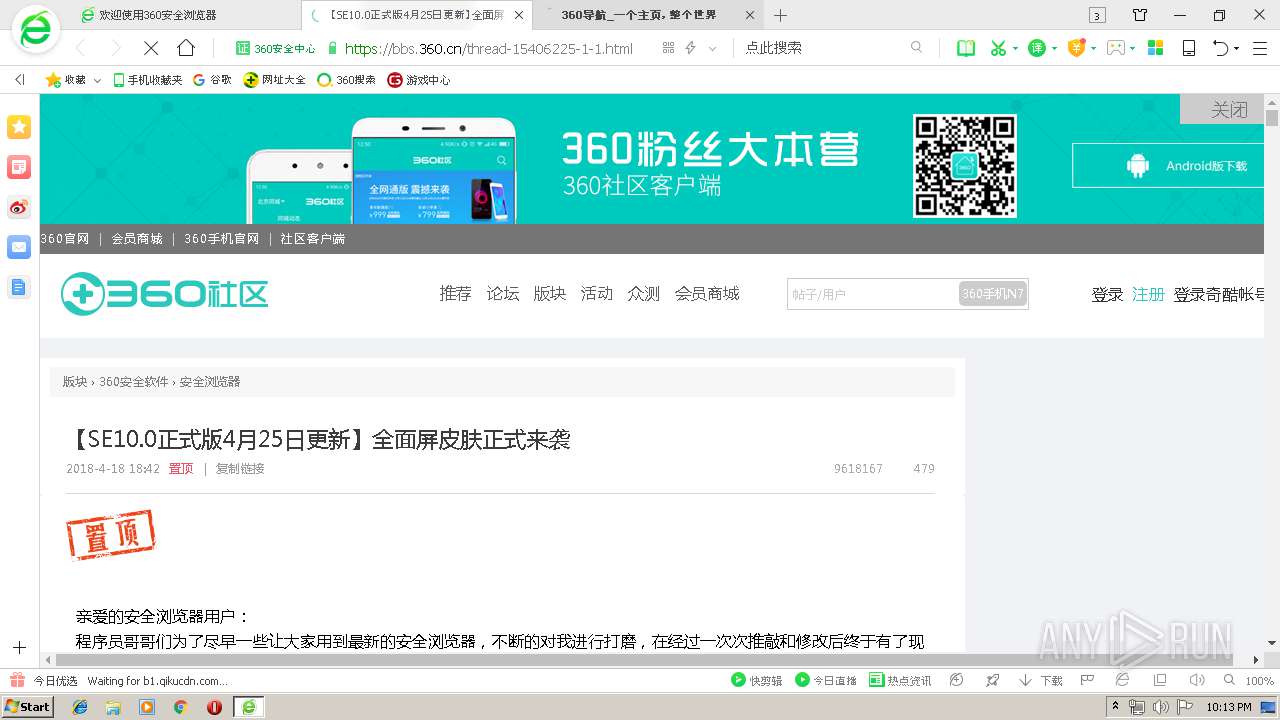1280x720 pixels.
Task: Open the mail sidebar icon
Action: pyautogui.click(x=19, y=247)
